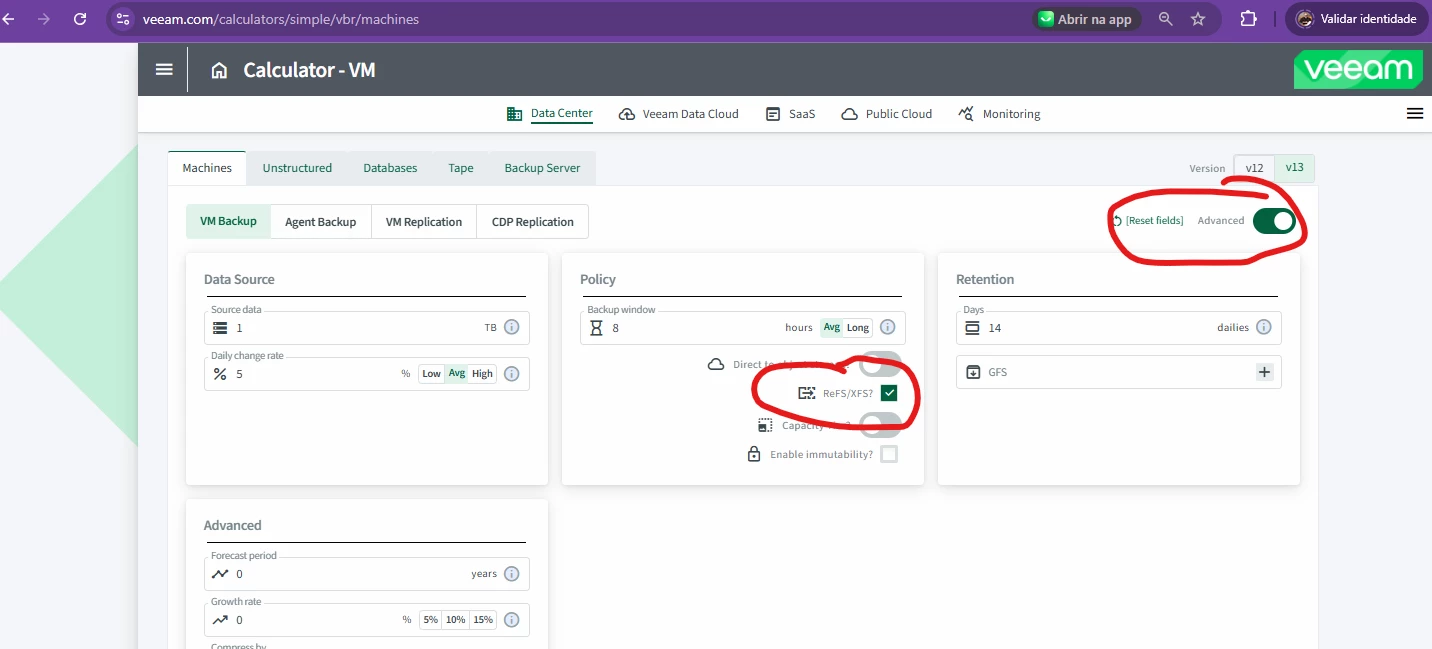The width and height of the screenshot is (1432, 649).
Task: Set Backup window to Avg
Action: [x=832, y=328]
